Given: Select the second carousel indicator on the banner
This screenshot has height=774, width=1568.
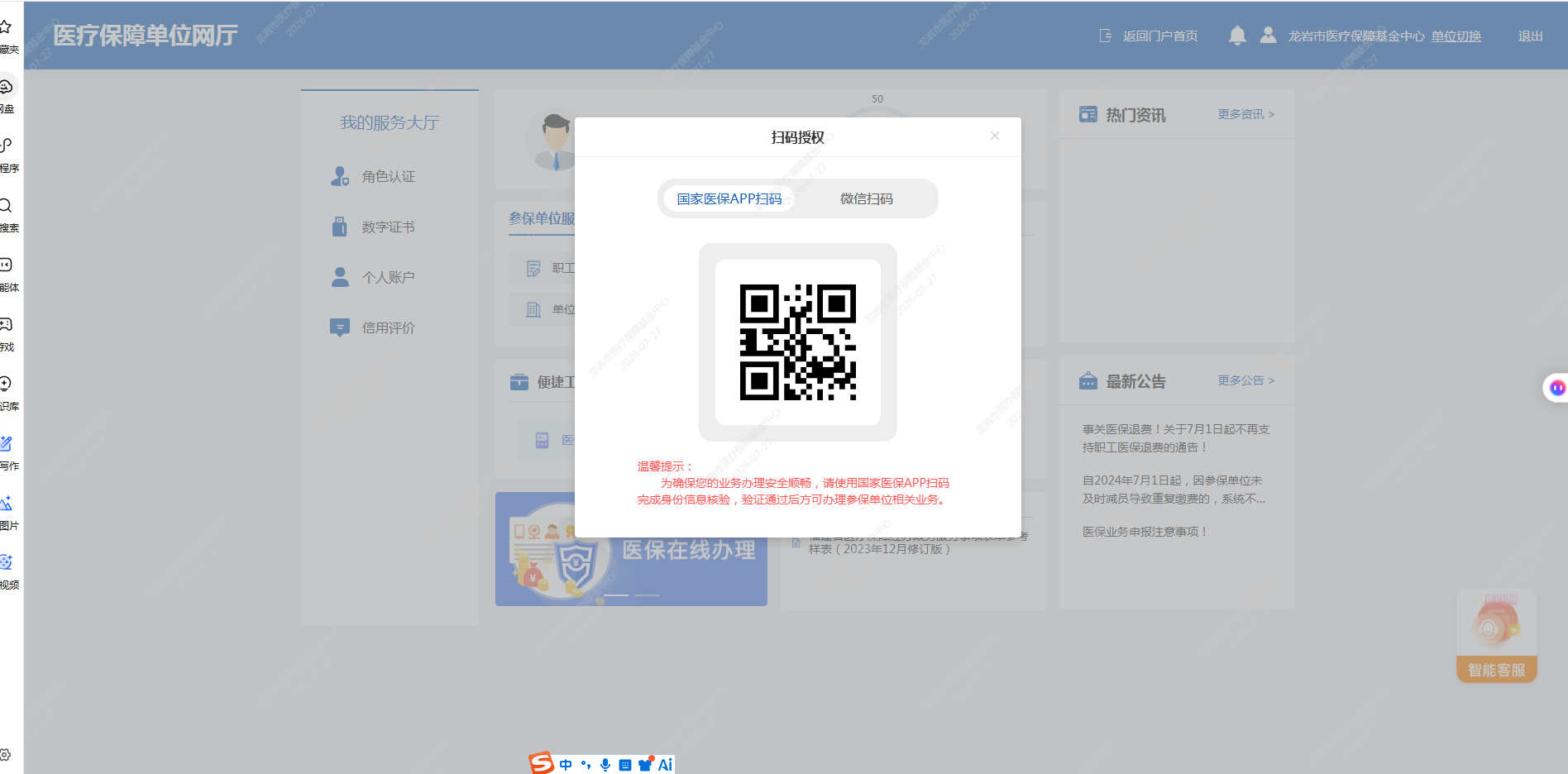Looking at the screenshot, I should coord(648,595).
